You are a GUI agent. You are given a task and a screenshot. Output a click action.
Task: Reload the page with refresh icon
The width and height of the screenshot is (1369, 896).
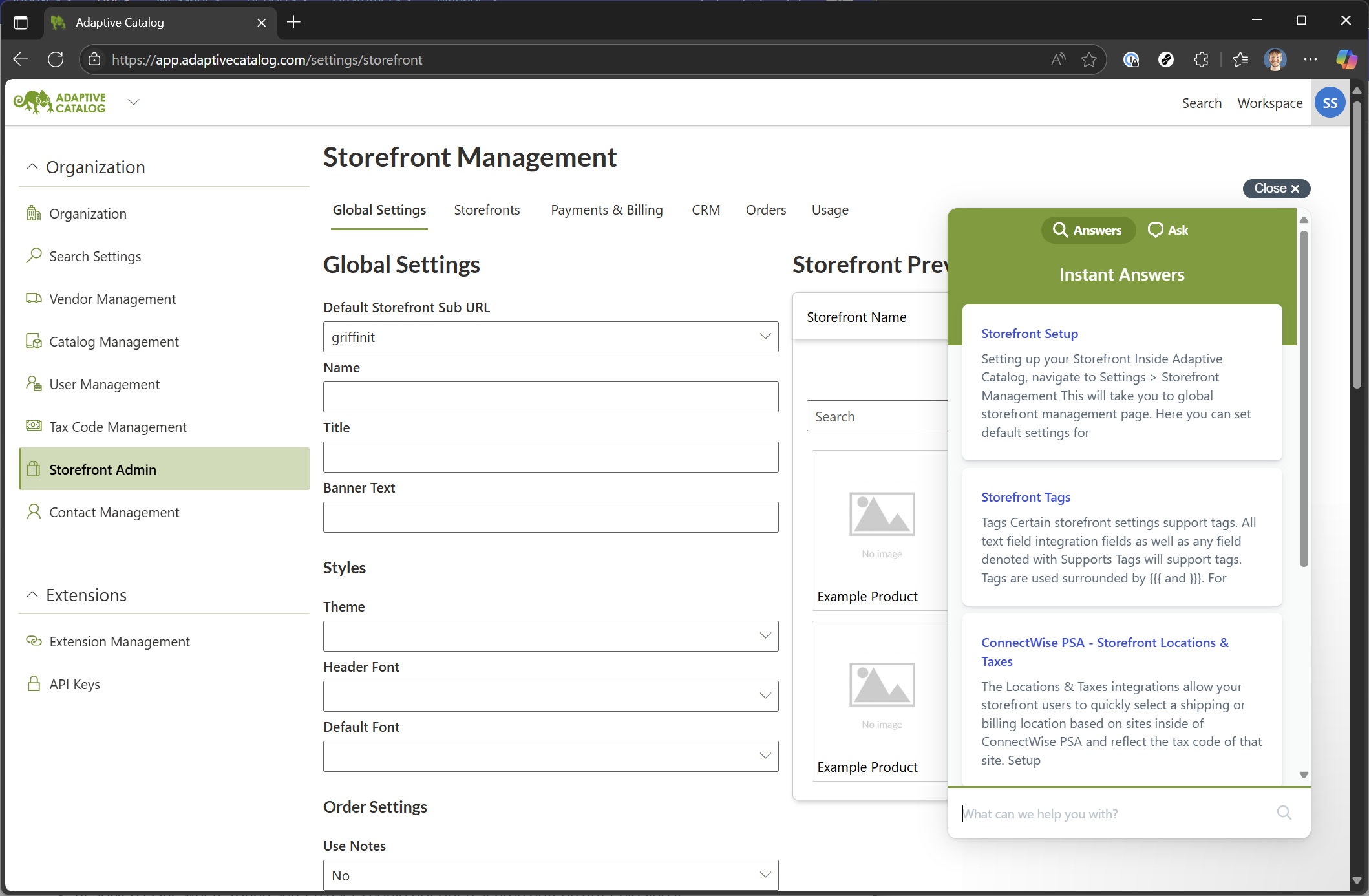[56, 59]
